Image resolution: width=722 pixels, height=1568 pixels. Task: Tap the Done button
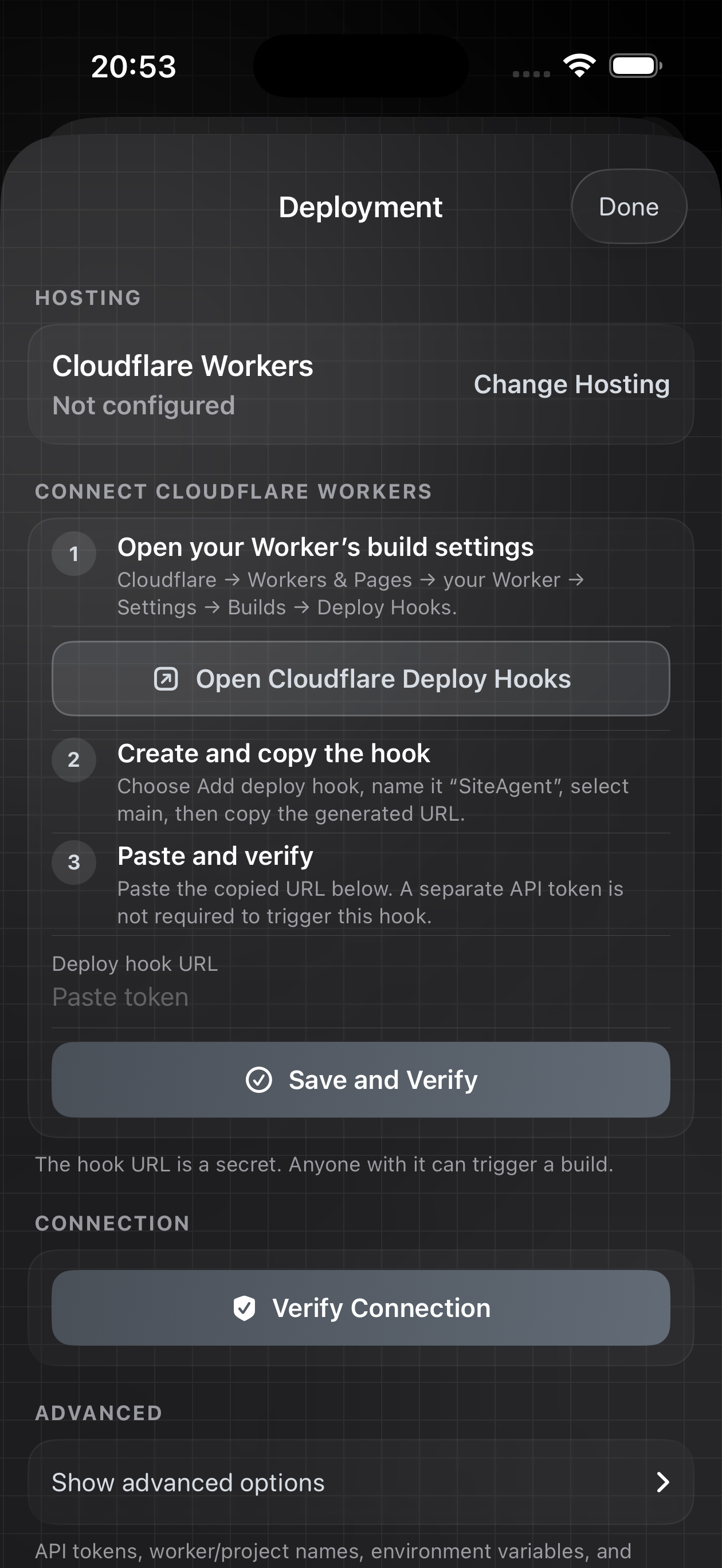[629, 206]
